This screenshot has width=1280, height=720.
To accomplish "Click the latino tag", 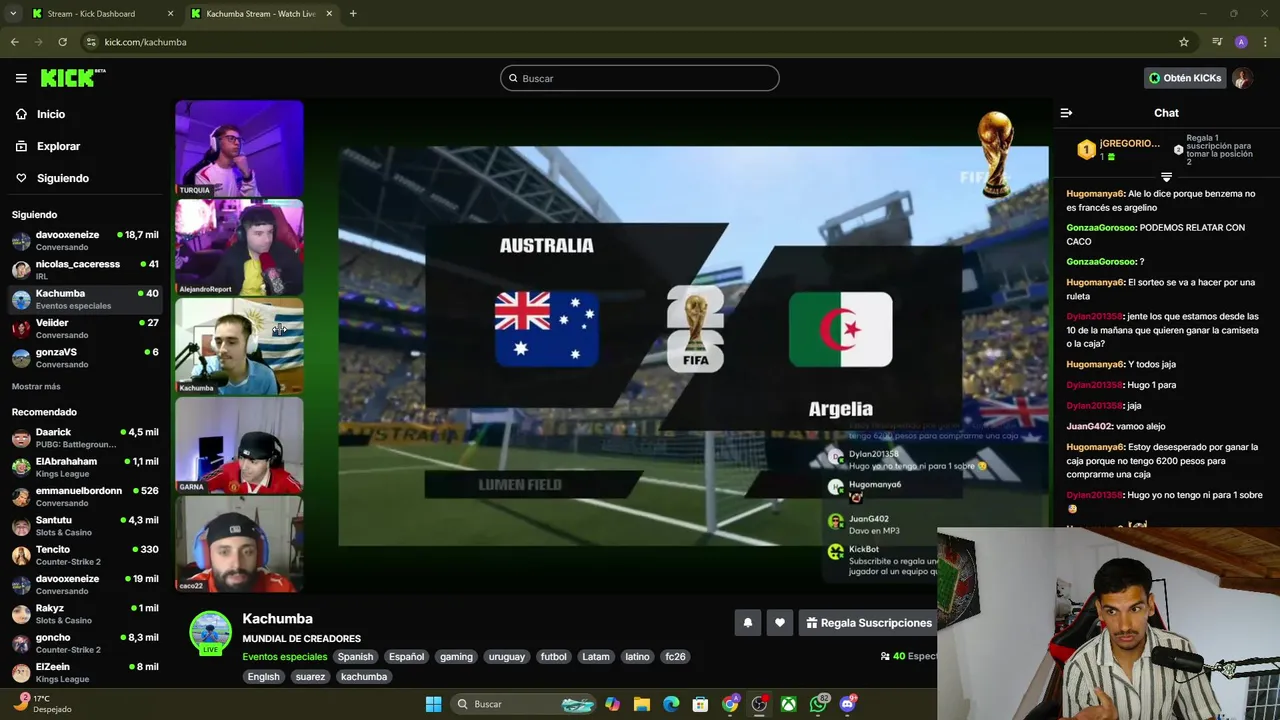I will [x=637, y=657].
